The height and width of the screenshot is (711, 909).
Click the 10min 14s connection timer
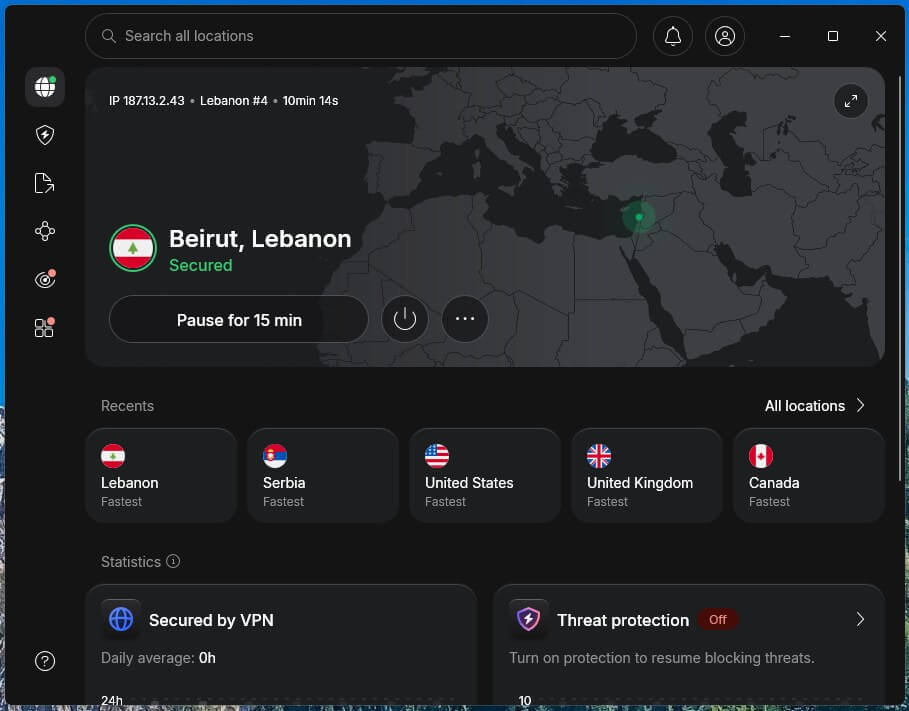point(310,101)
